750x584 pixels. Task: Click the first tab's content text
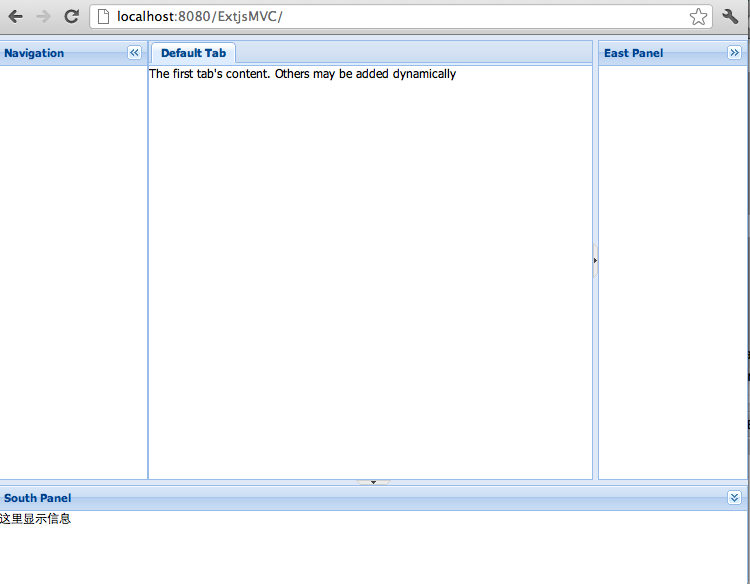[x=302, y=74]
